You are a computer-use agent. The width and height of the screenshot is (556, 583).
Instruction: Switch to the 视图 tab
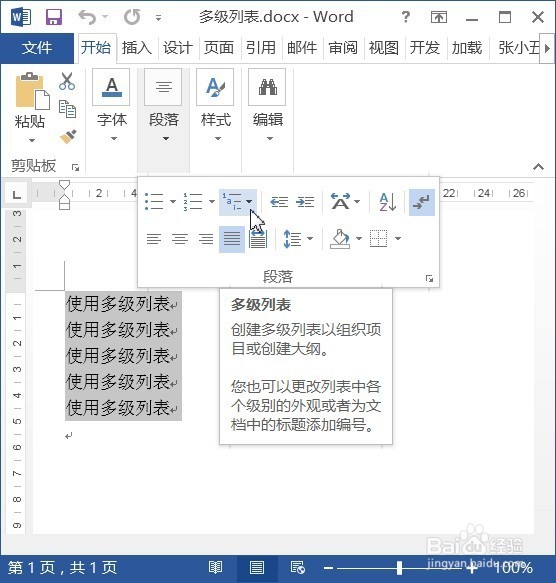pyautogui.click(x=384, y=48)
